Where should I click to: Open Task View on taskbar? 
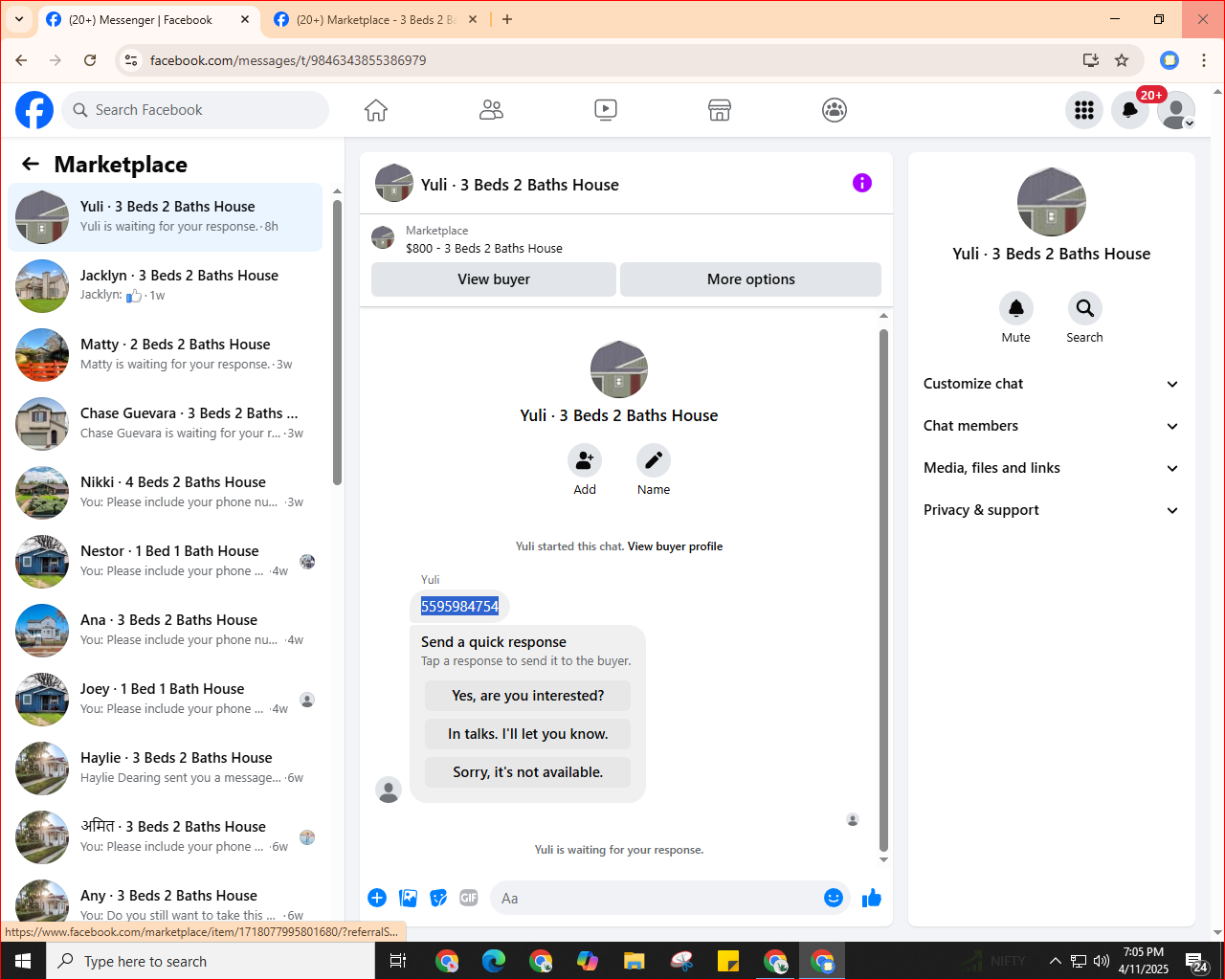pos(398,961)
